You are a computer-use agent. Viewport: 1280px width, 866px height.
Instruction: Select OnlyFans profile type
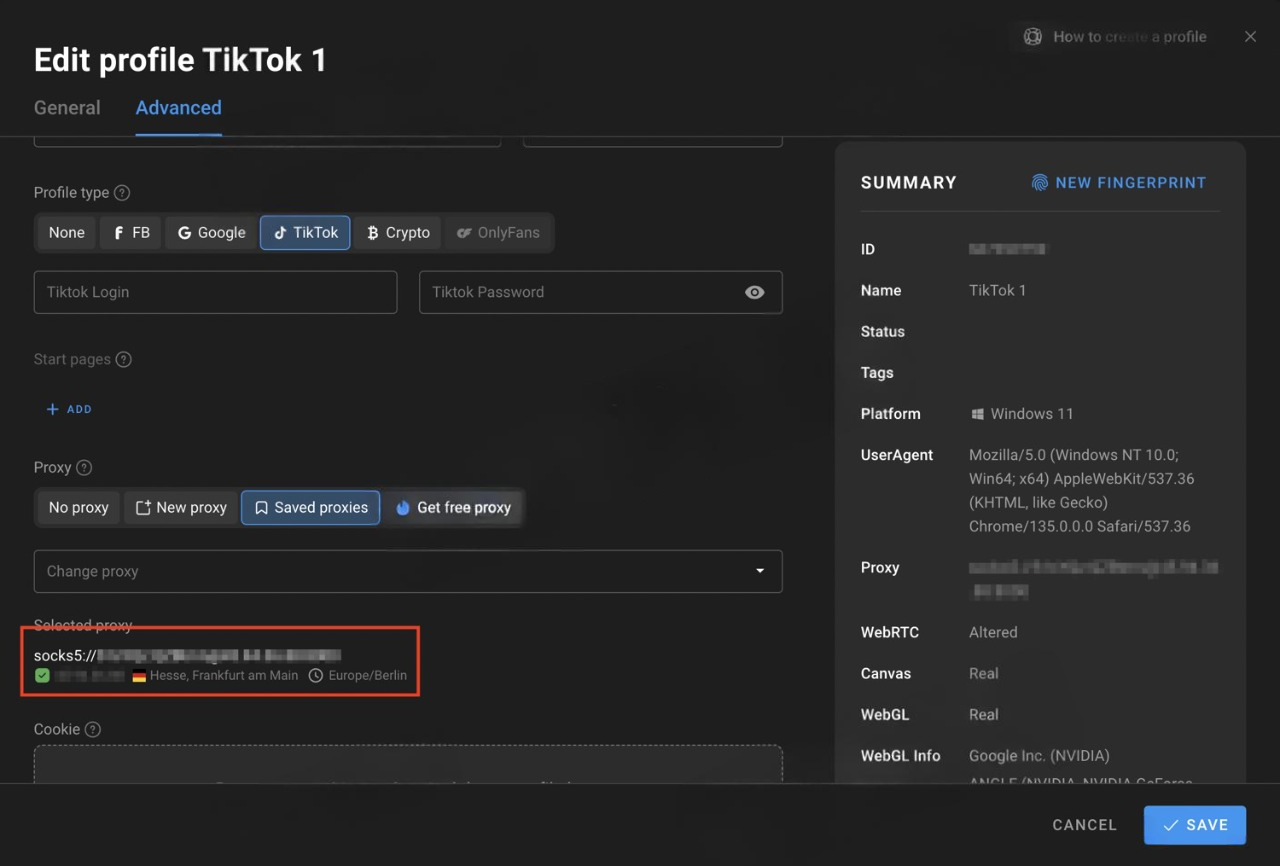(x=498, y=233)
